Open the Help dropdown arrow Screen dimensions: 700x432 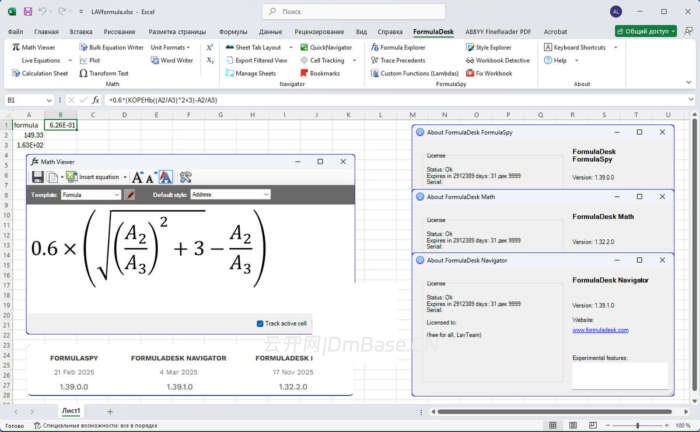(x=576, y=60)
